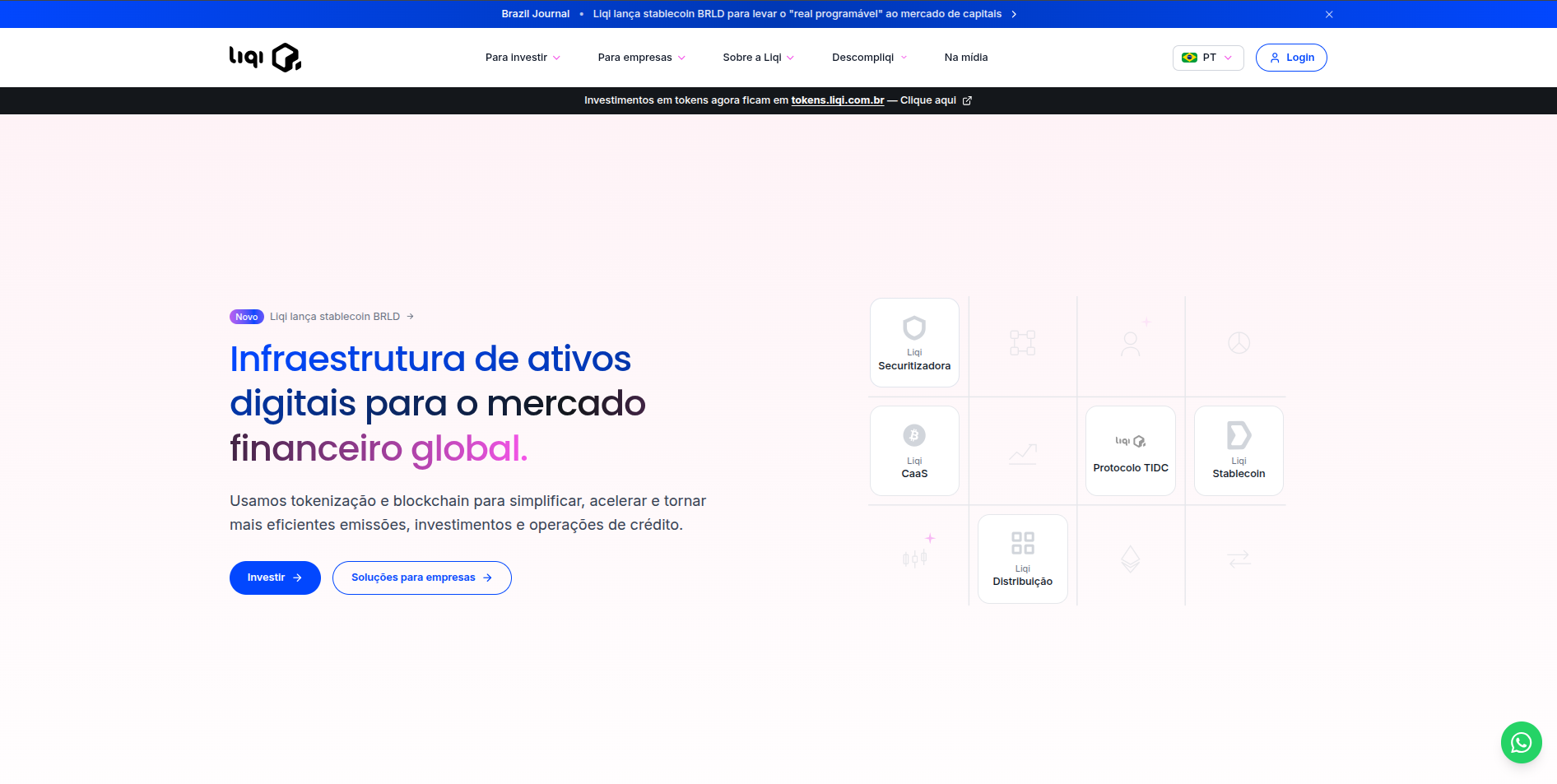Expand the Descompliqi menu
Screen dimensions: 1557x784
click(x=869, y=58)
